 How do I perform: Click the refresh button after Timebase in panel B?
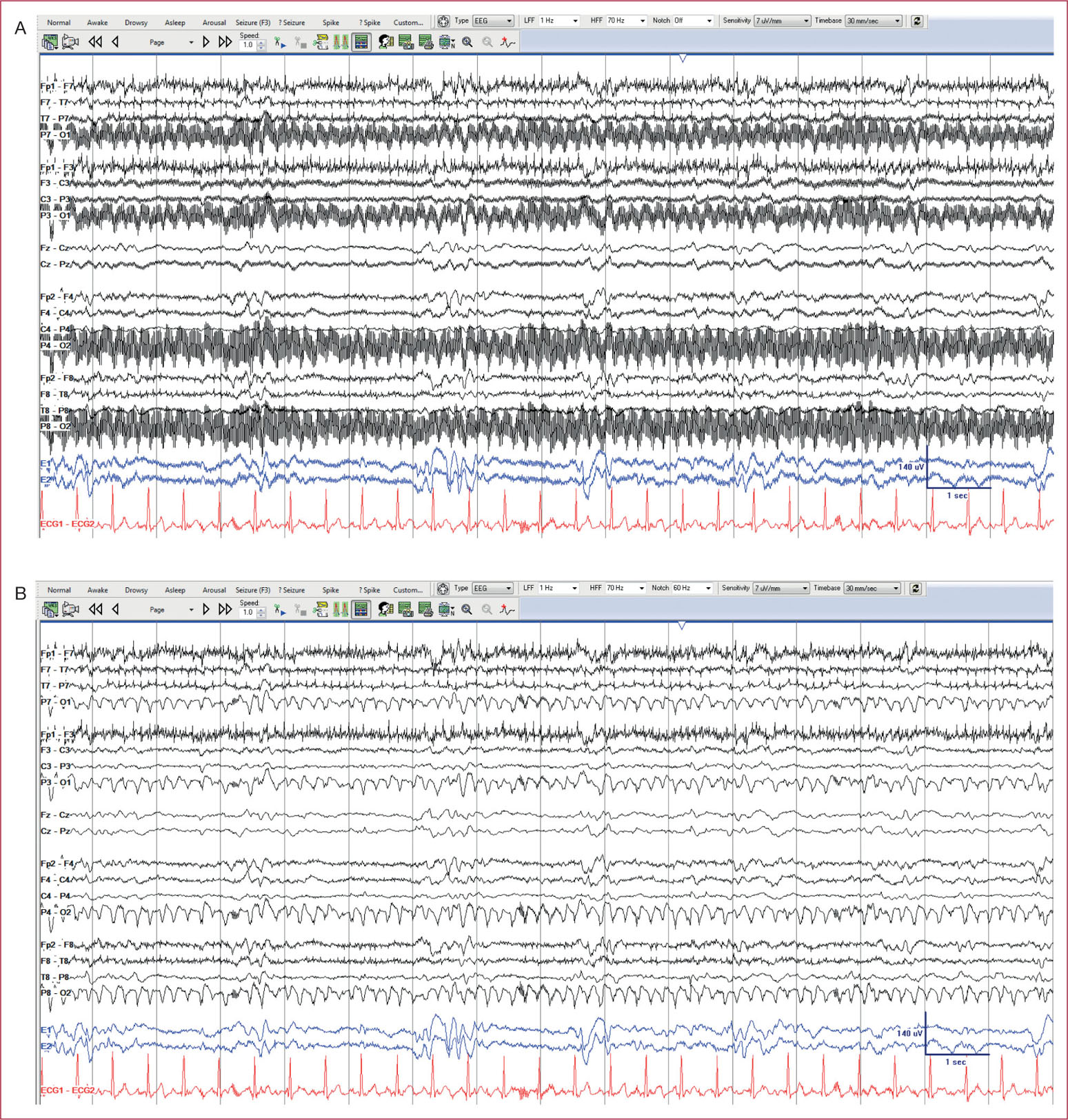point(916,589)
